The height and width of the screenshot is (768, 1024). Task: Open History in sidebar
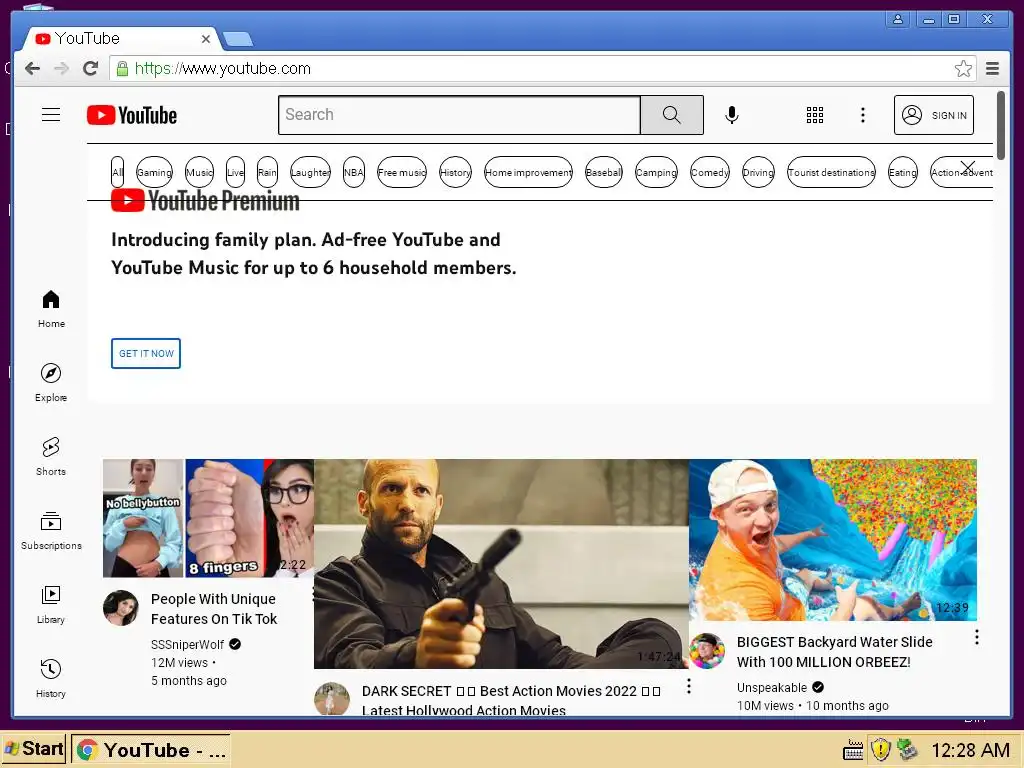[51, 679]
